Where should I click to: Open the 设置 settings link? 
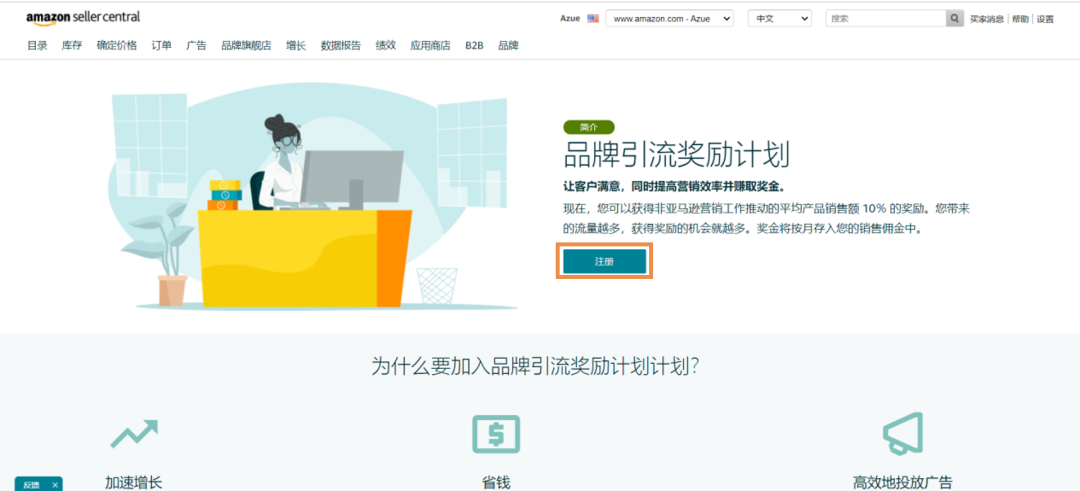pos(1045,19)
